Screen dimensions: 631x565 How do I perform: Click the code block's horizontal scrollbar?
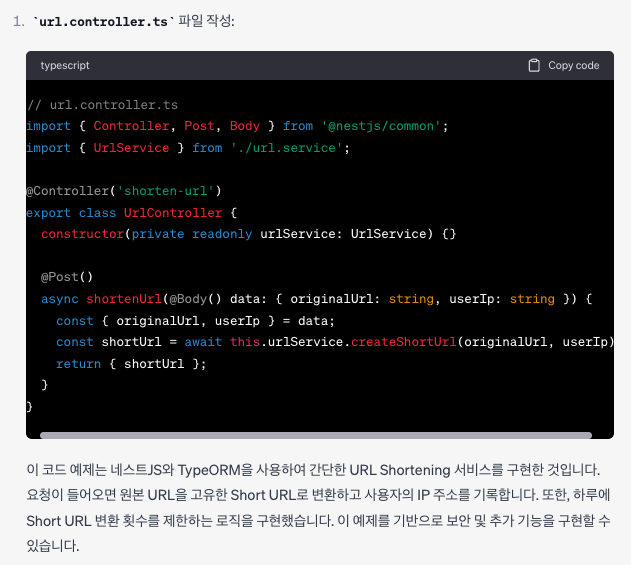click(316, 435)
